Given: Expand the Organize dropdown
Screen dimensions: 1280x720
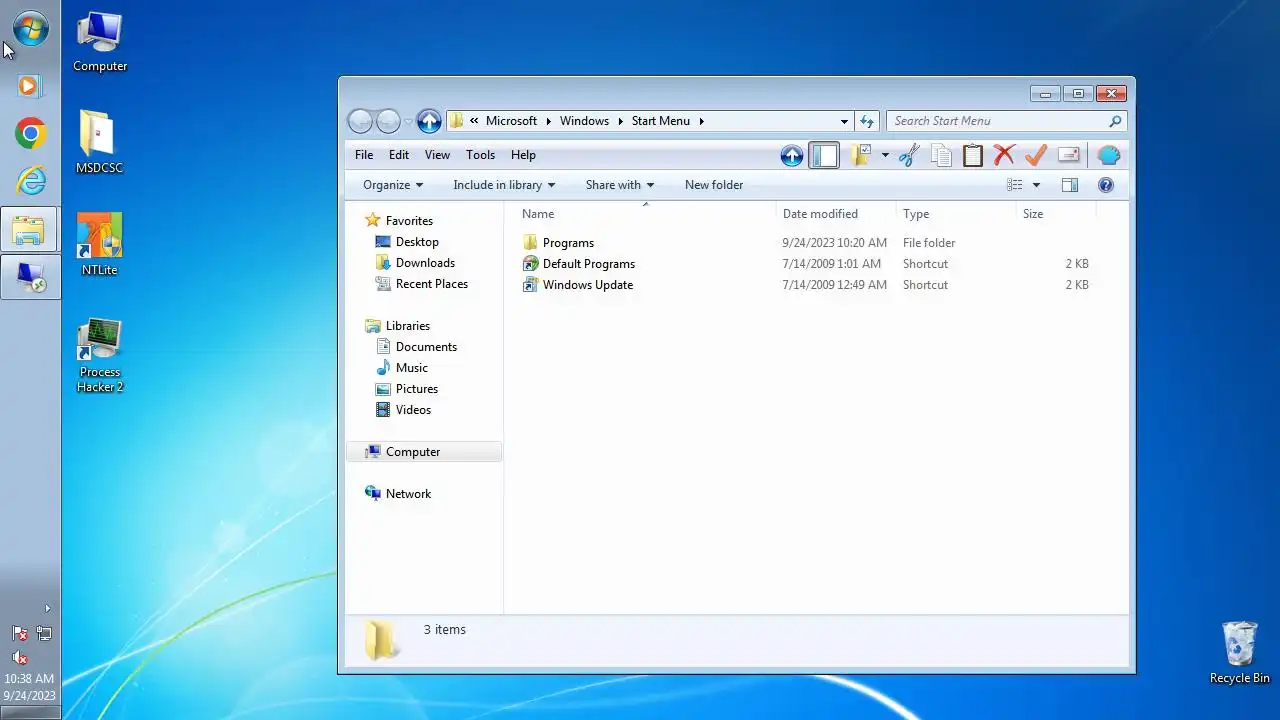Looking at the screenshot, I should coord(393,185).
